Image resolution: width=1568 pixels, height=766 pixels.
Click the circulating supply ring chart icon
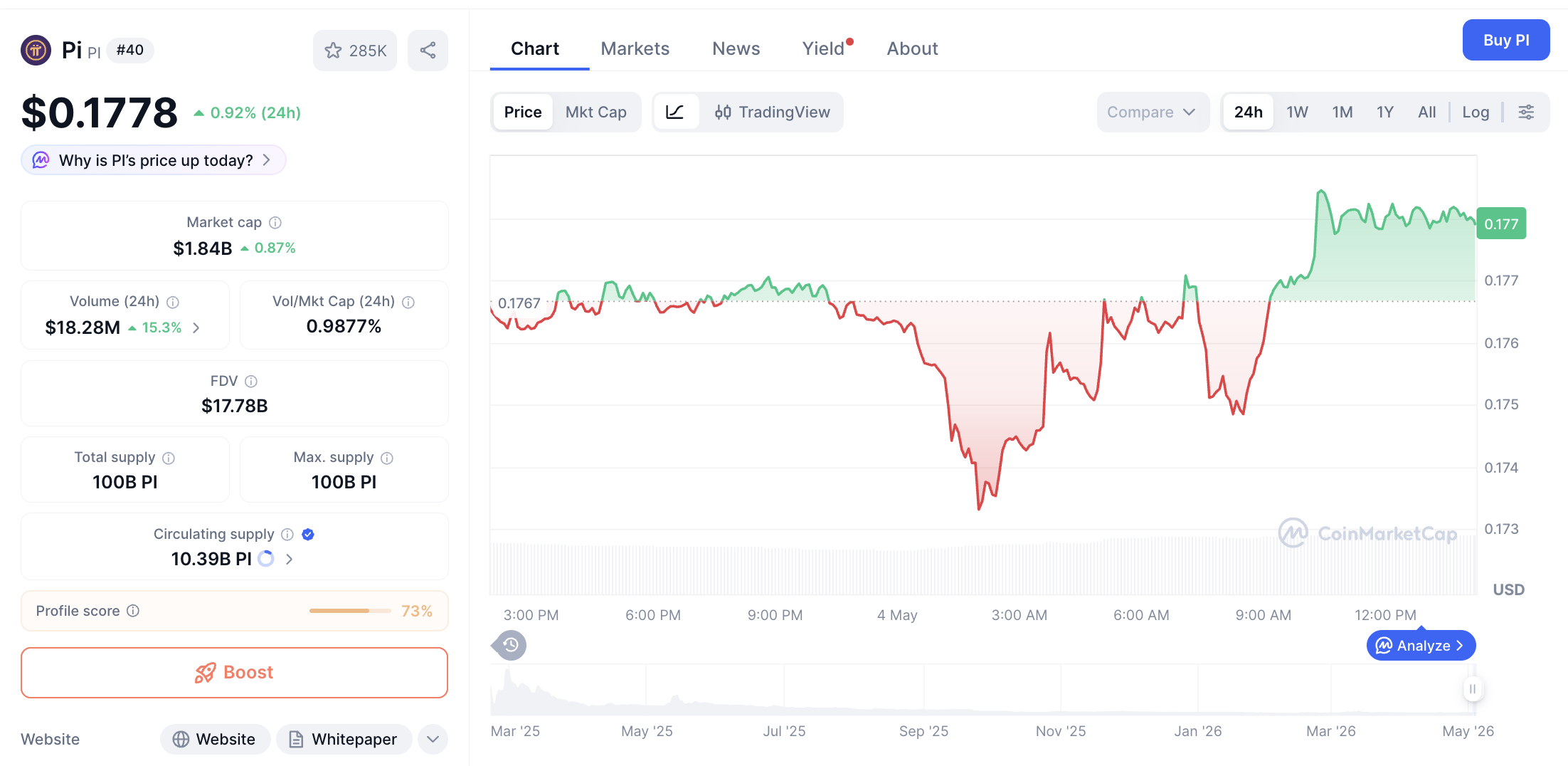point(266,559)
